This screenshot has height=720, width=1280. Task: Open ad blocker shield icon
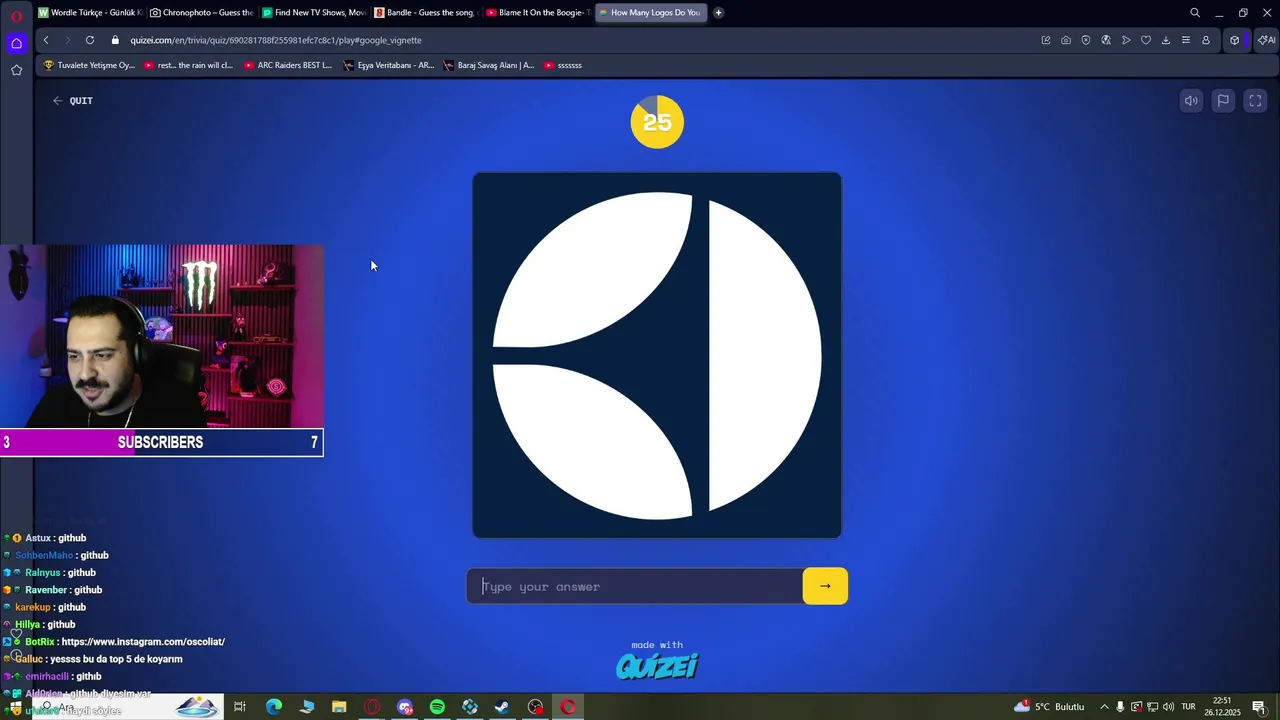point(1086,40)
